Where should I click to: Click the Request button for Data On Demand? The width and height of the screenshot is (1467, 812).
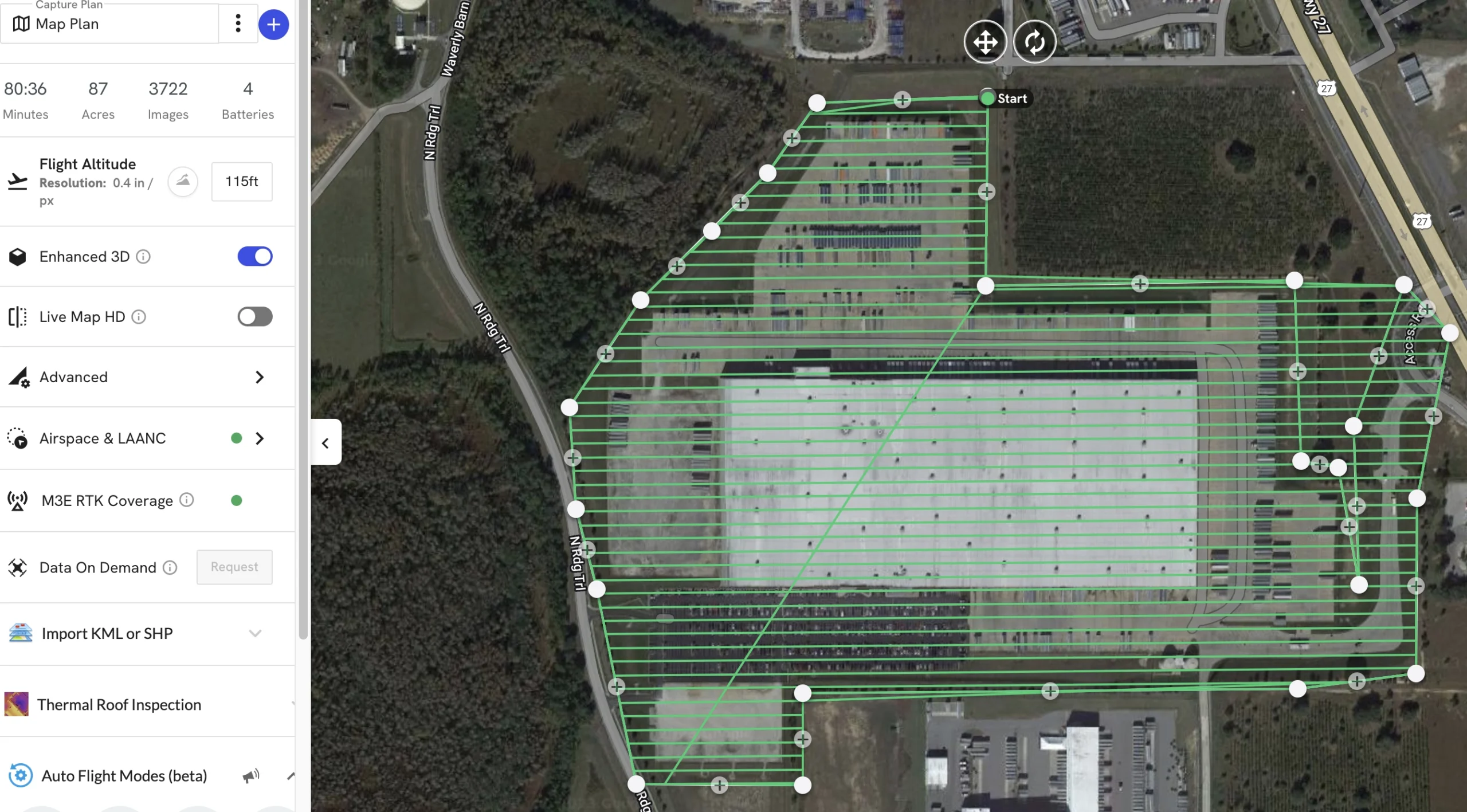pyautogui.click(x=234, y=567)
